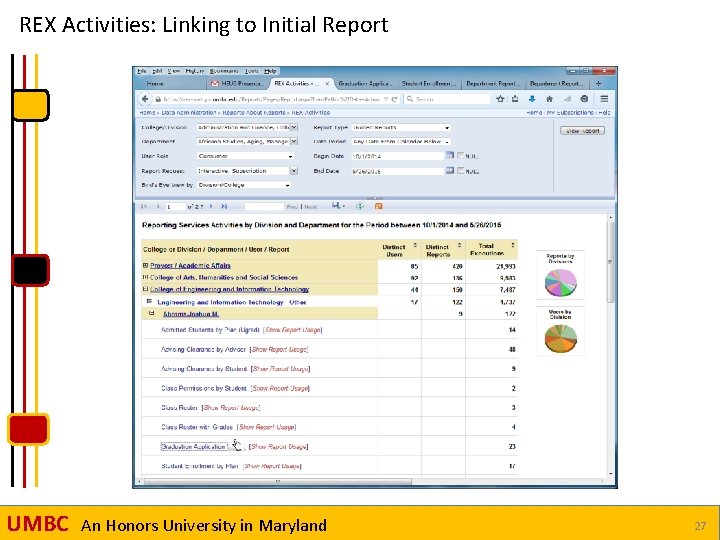
Task: Open the View menu
Action: tap(174, 71)
